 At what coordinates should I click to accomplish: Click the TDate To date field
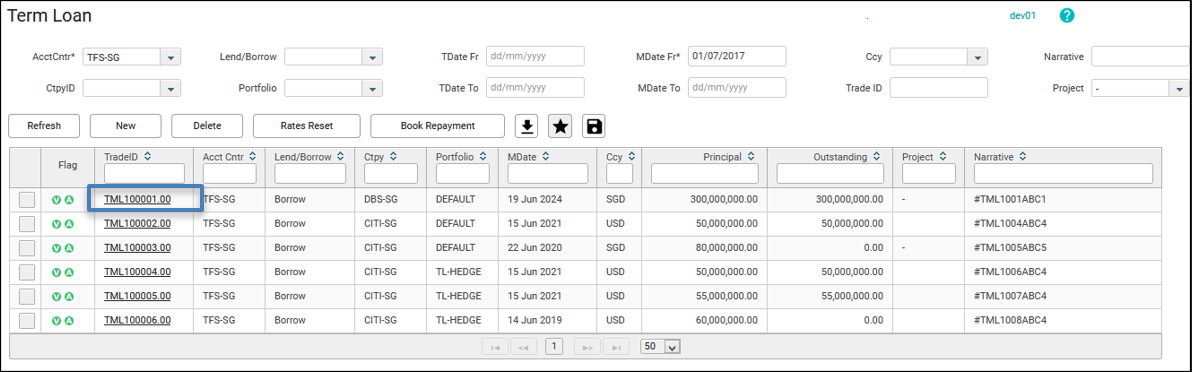click(x=535, y=87)
